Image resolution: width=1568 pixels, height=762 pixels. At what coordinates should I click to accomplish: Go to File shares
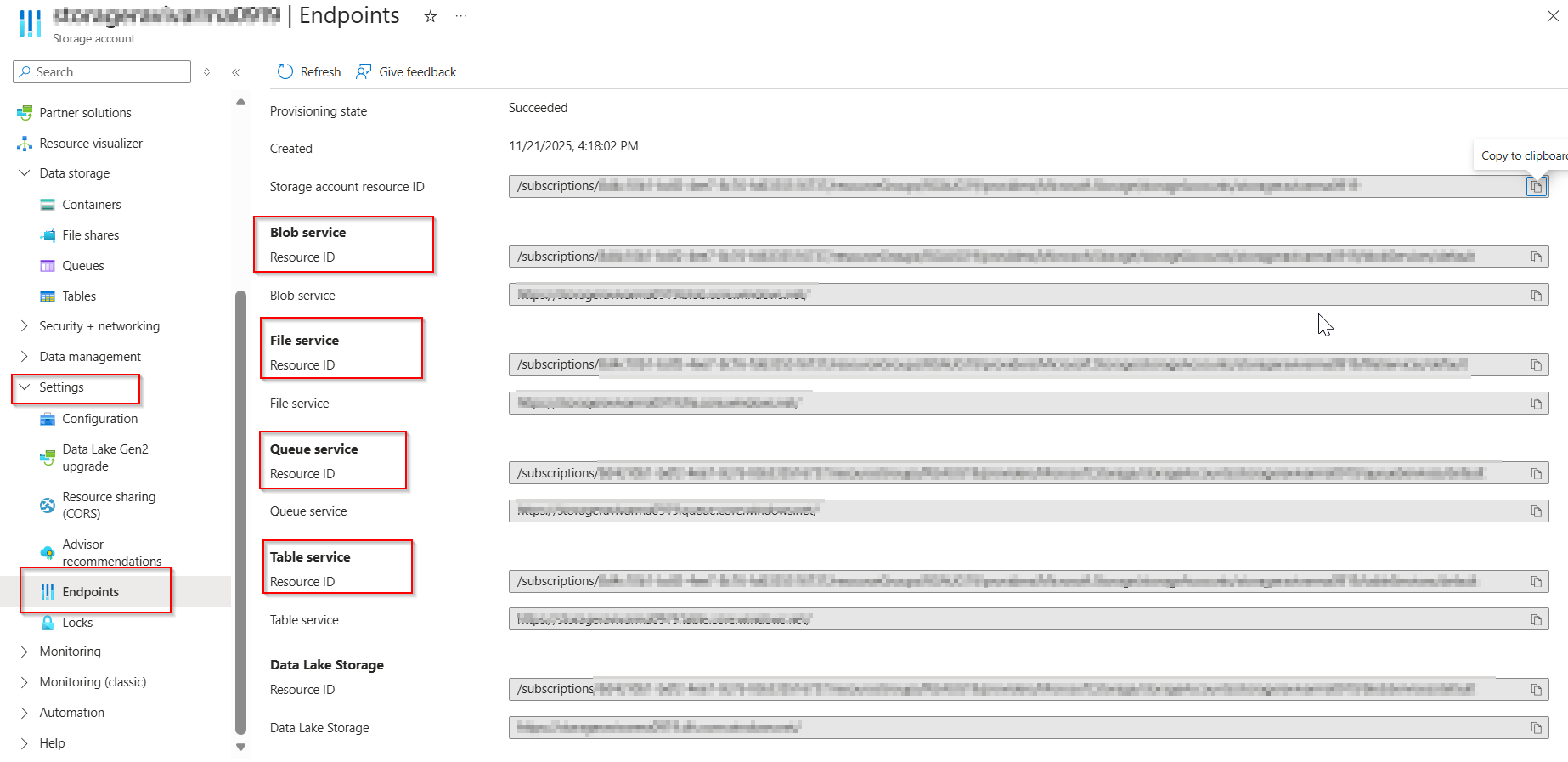[91, 235]
